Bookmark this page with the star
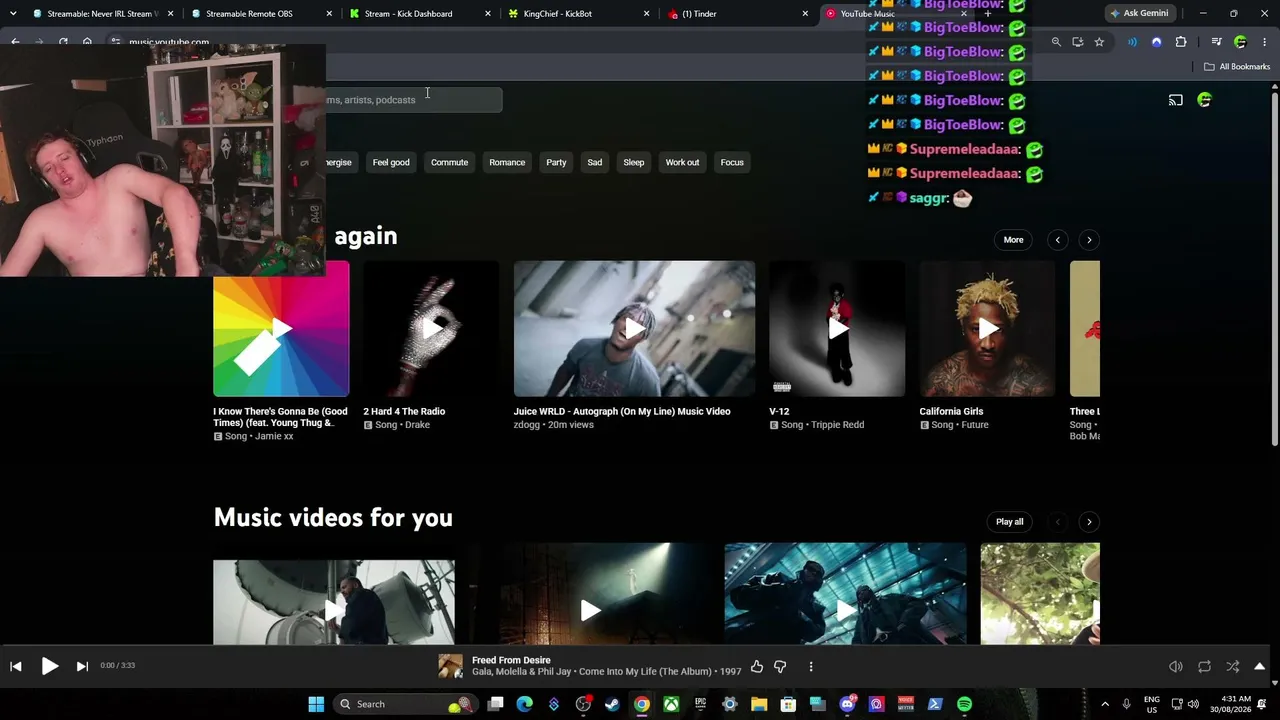Image resolution: width=1280 pixels, height=720 pixels. point(1099,42)
